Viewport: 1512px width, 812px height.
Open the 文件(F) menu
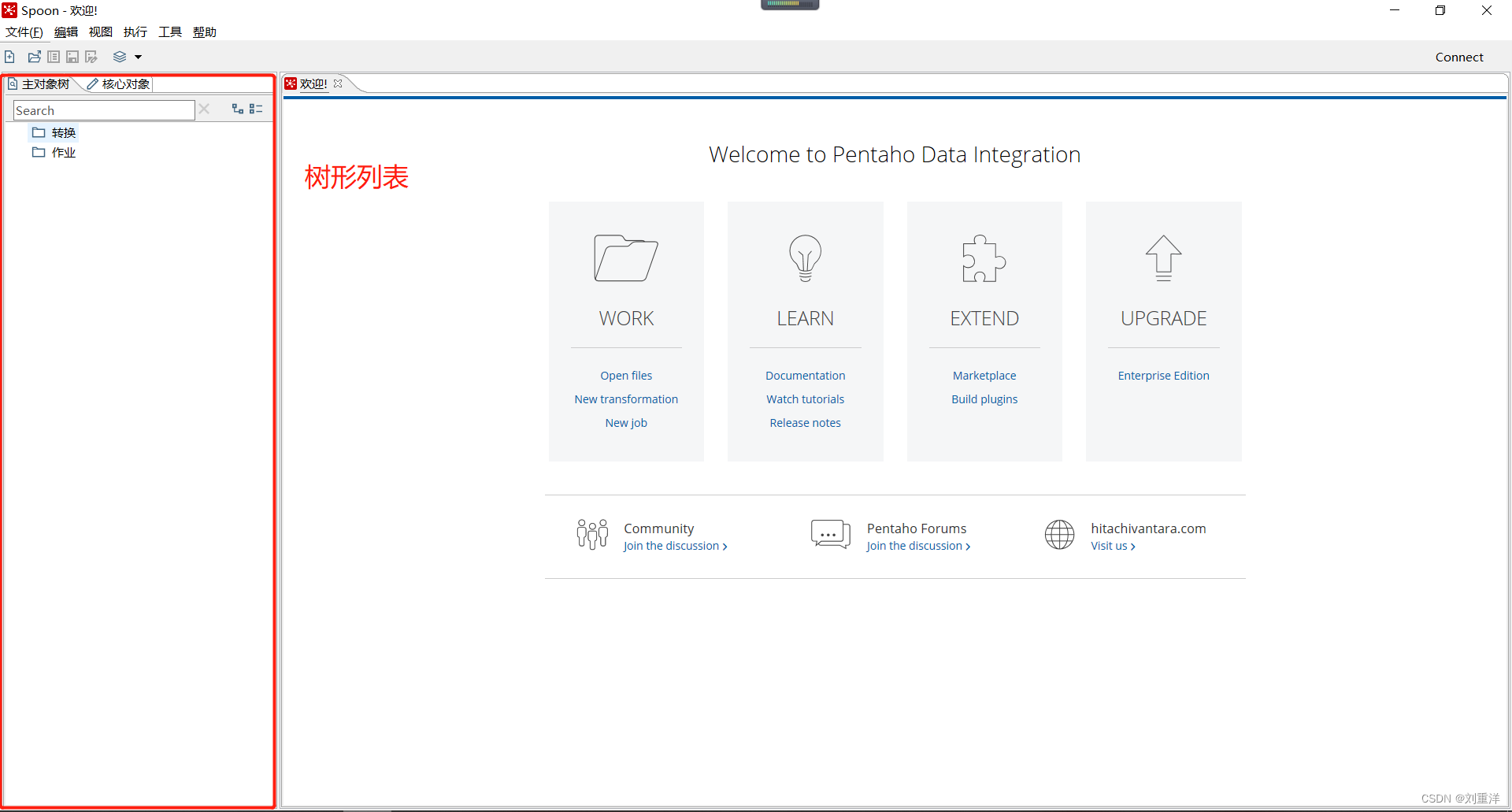[x=24, y=32]
